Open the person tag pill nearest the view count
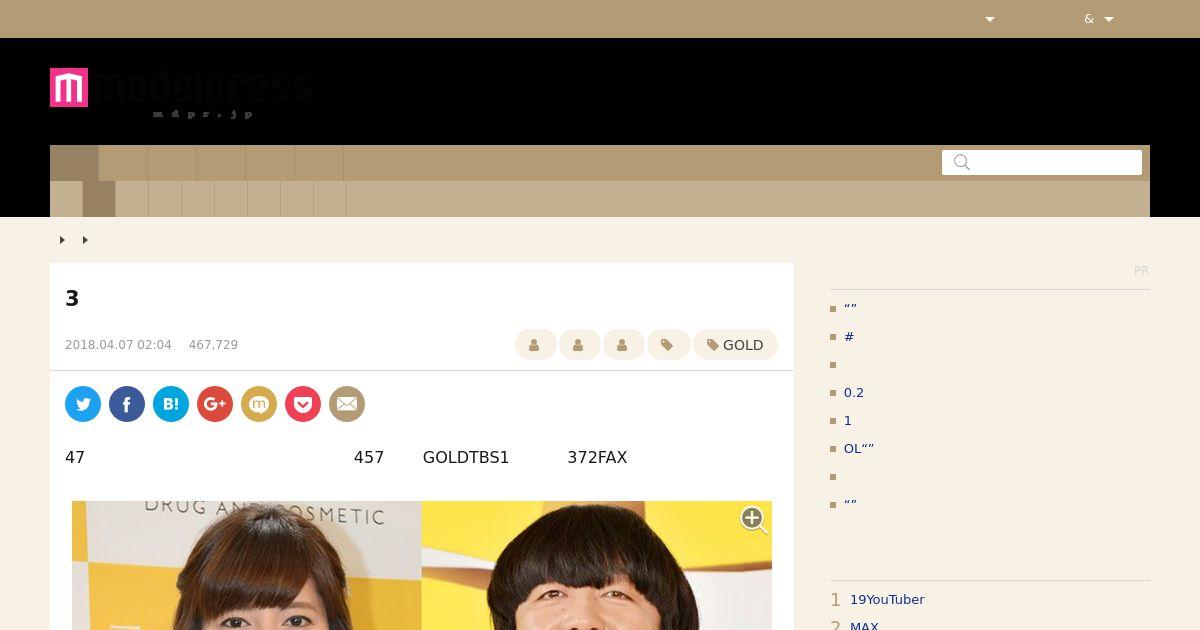 tap(536, 345)
